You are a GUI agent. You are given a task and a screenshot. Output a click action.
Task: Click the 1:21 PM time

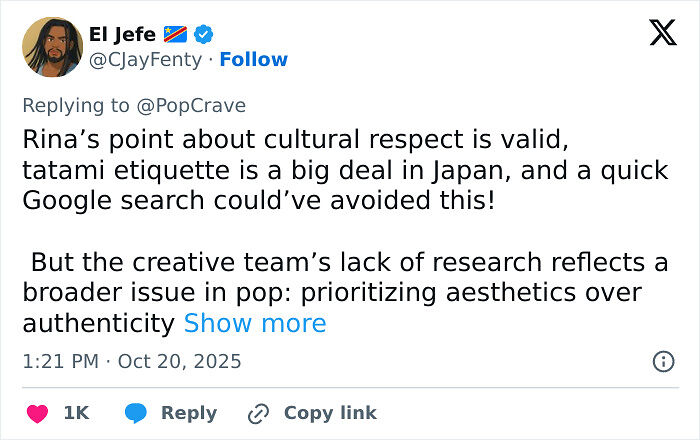click(x=59, y=361)
